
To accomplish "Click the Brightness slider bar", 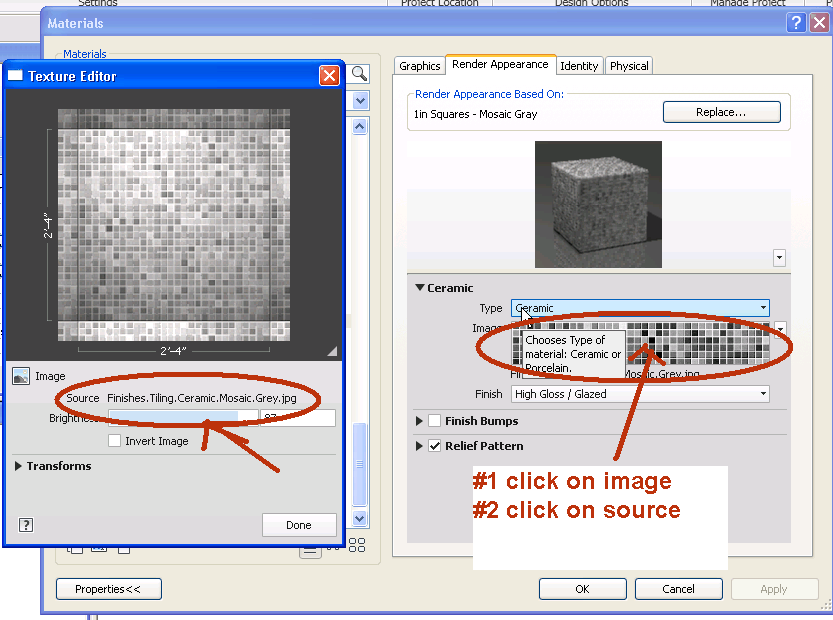I will pyautogui.click(x=183, y=418).
